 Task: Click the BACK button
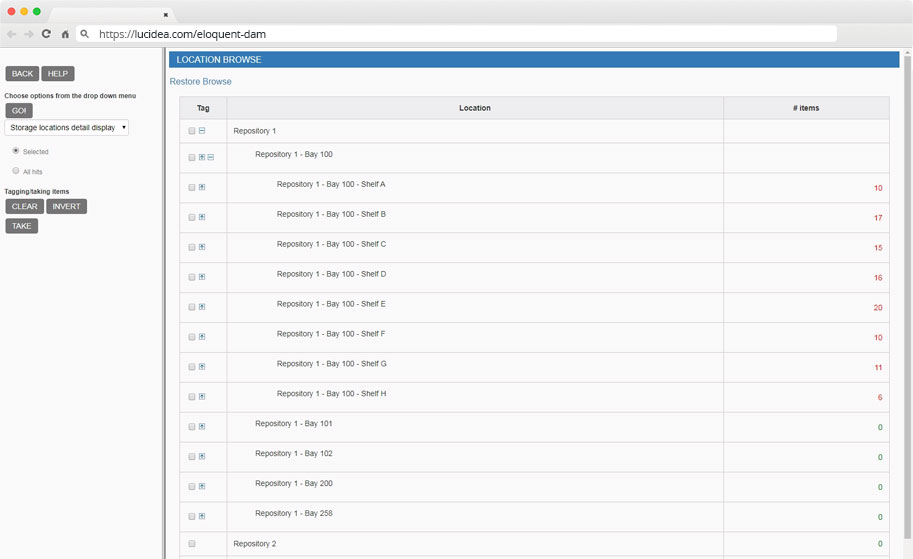point(22,73)
